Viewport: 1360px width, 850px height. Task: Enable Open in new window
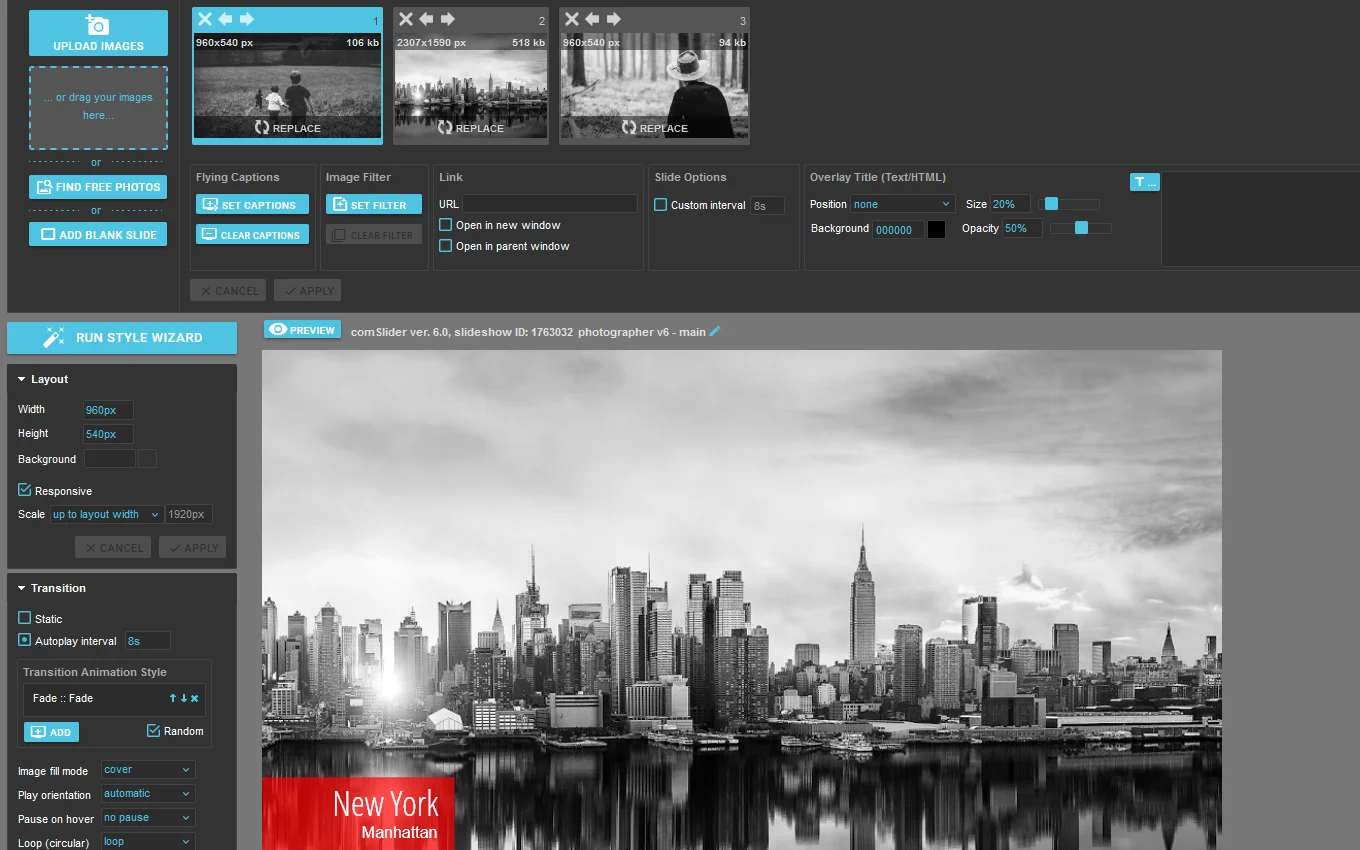pyautogui.click(x=446, y=225)
